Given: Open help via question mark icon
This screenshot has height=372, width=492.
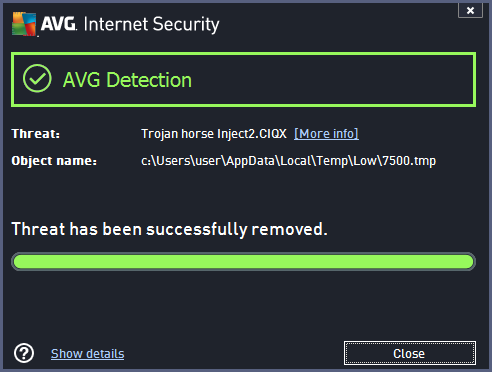Looking at the screenshot, I should (24, 353).
